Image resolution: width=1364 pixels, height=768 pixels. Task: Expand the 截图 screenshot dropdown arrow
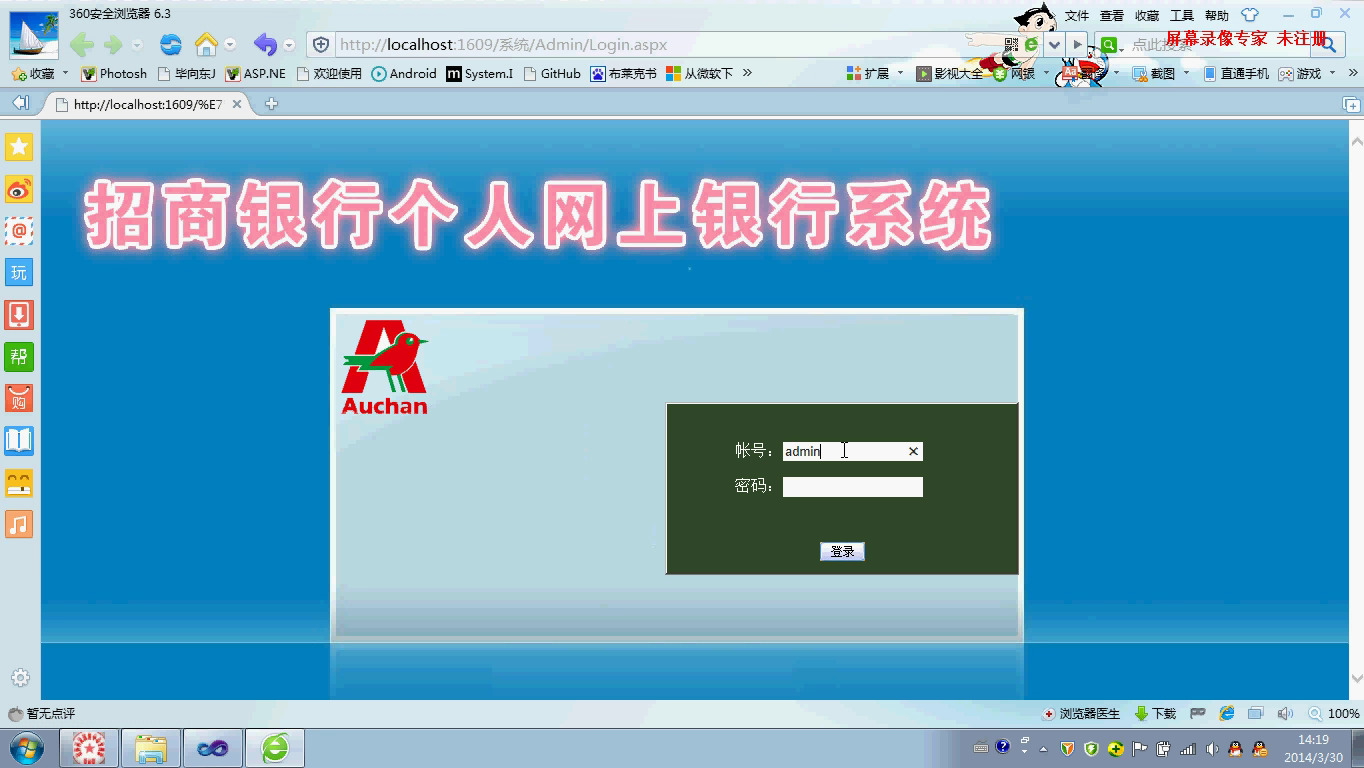(1187, 73)
